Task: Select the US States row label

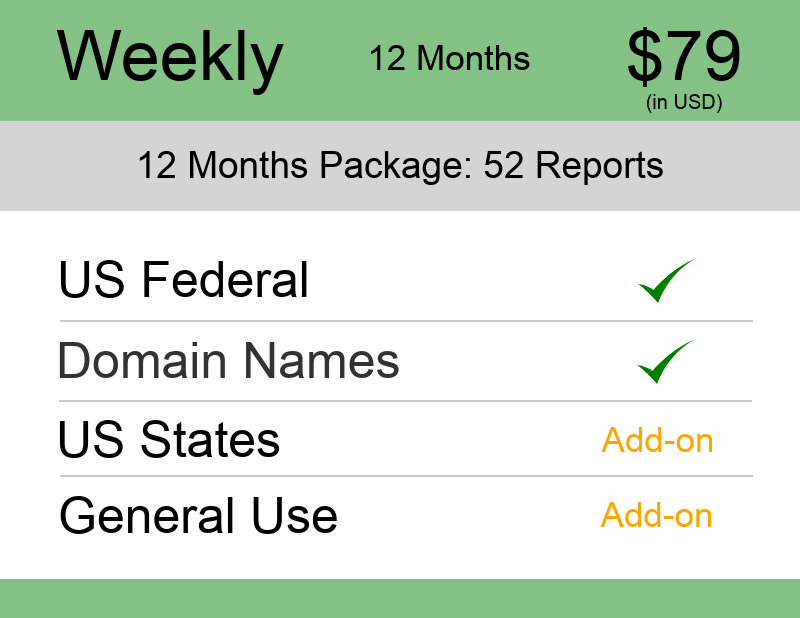Action: pos(168,440)
